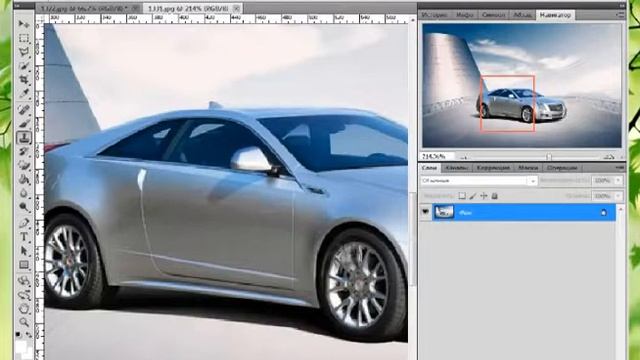Select the Path Selection arrow tool
Image resolution: width=640 pixels, height=360 pixels.
tap(24, 251)
